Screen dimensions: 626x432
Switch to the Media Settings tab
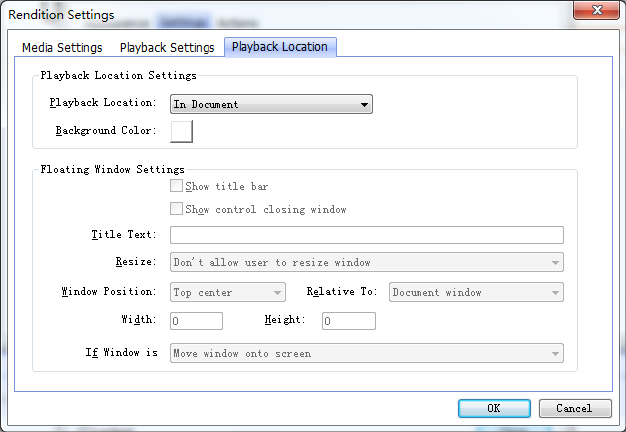63,47
